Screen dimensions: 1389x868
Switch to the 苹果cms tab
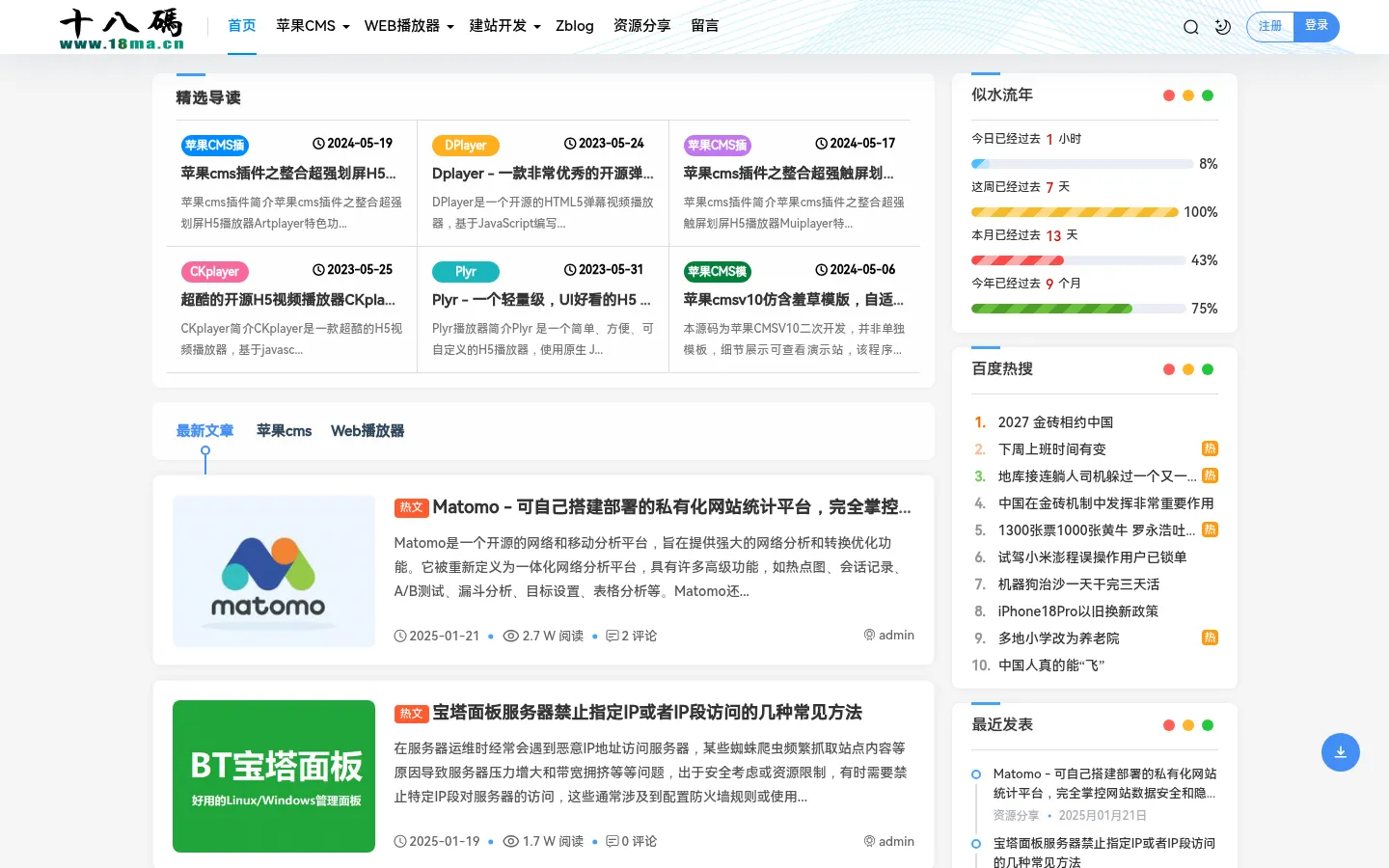(284, 431)
